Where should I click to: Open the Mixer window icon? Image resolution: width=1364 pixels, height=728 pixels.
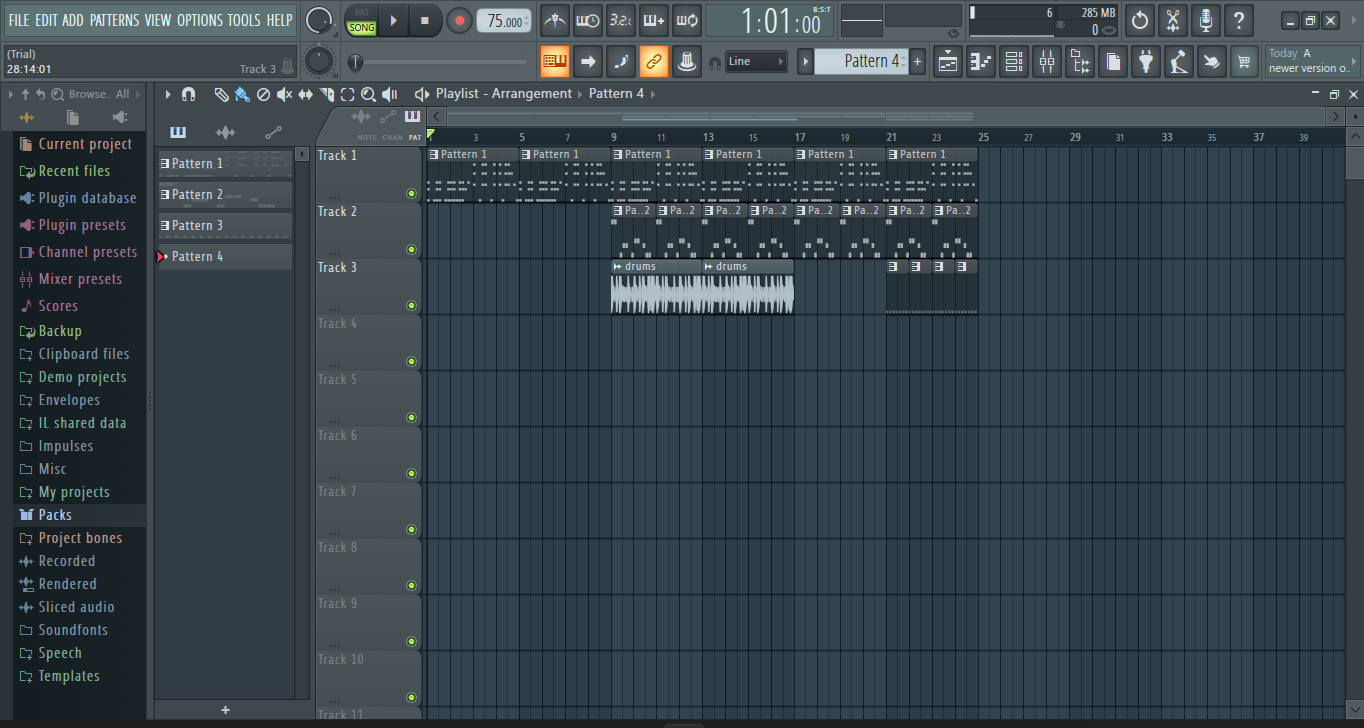pyautogui.click(x=1047, y=62)
